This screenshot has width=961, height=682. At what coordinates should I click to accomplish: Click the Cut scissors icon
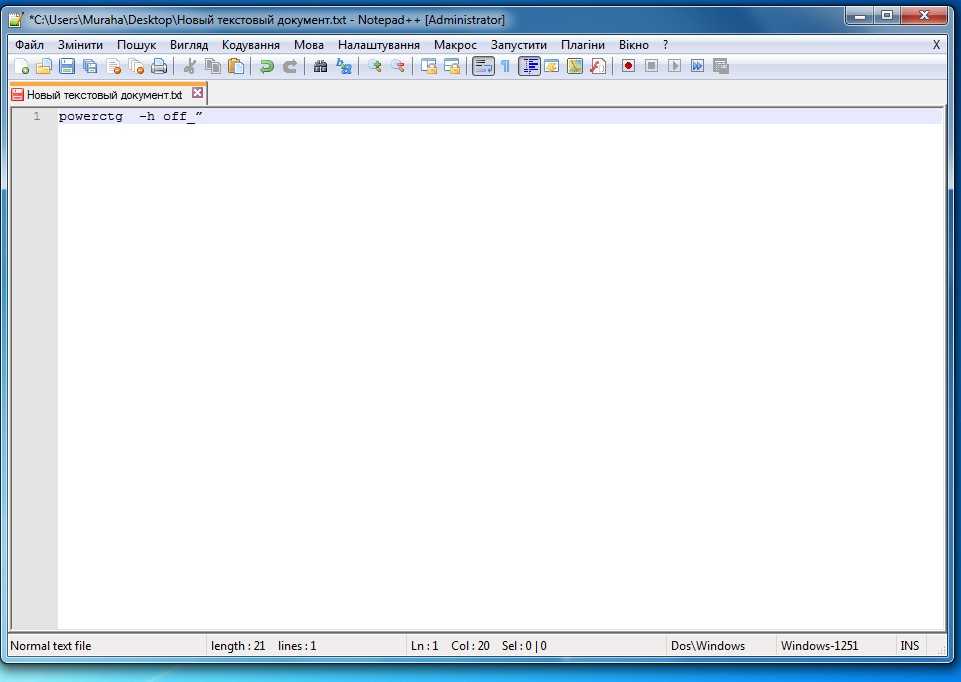(x=189, y=66)
